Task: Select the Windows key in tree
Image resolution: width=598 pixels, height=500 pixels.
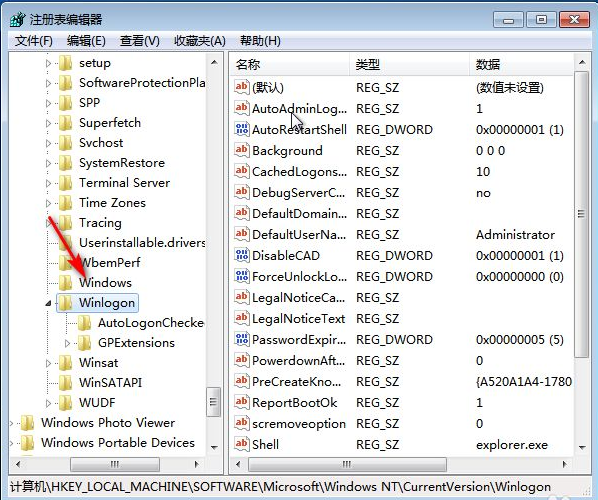Action: (x=105, y=283)
